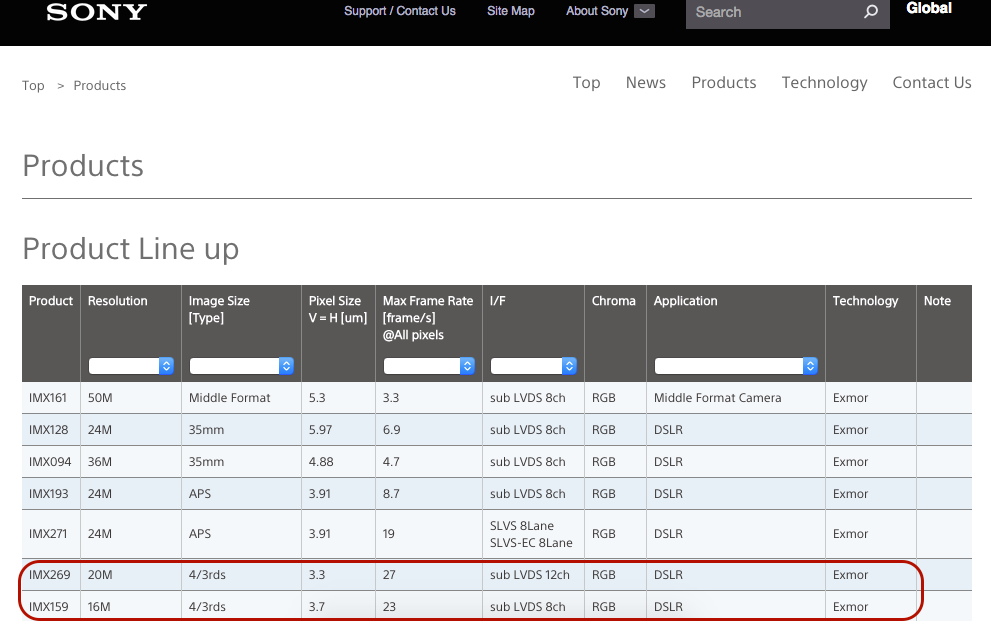991x621 pixels.
Task: Open the News navigation tab
Action: click(645, 83)
